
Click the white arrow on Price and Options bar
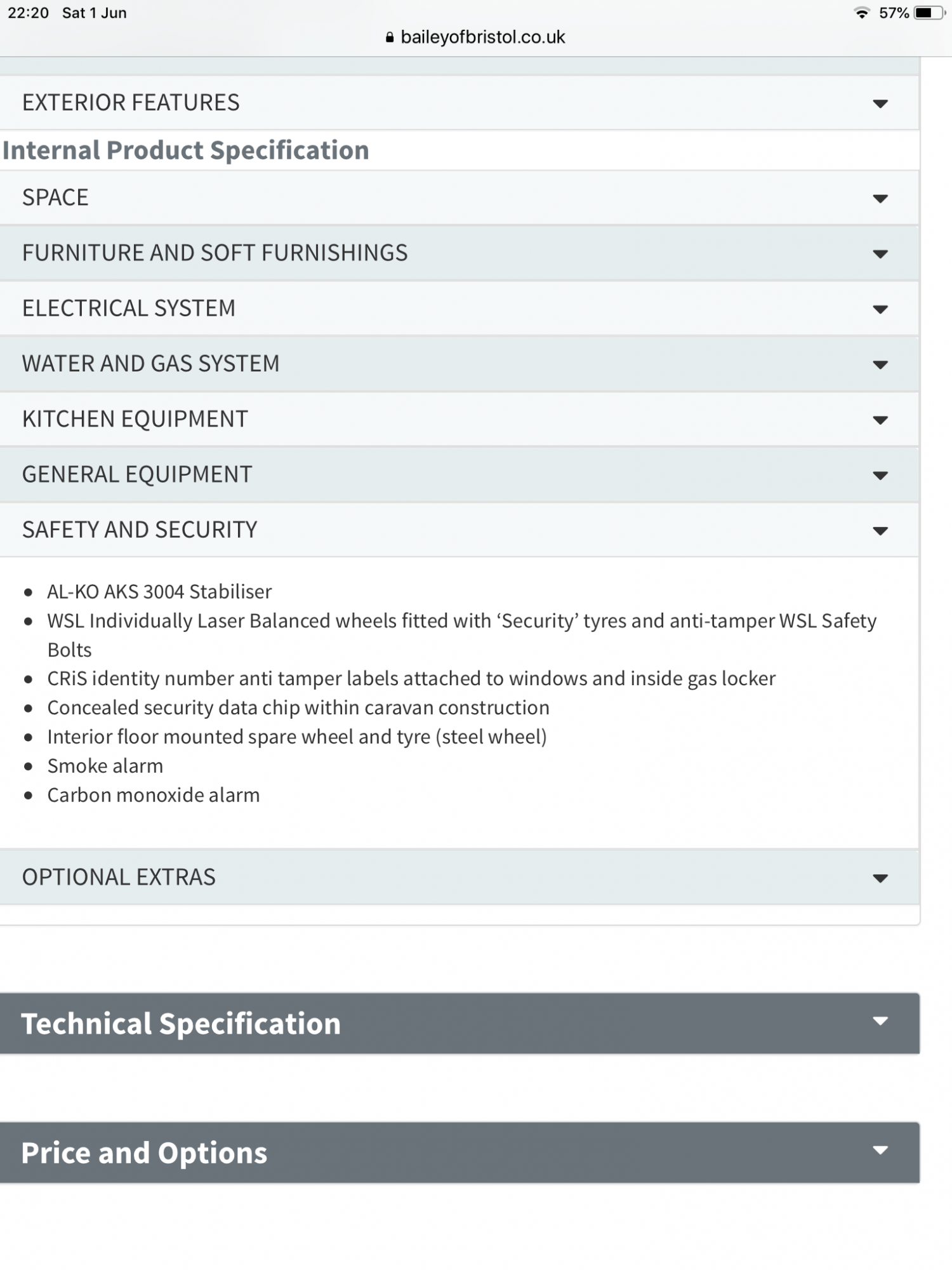click(880, 1150)
